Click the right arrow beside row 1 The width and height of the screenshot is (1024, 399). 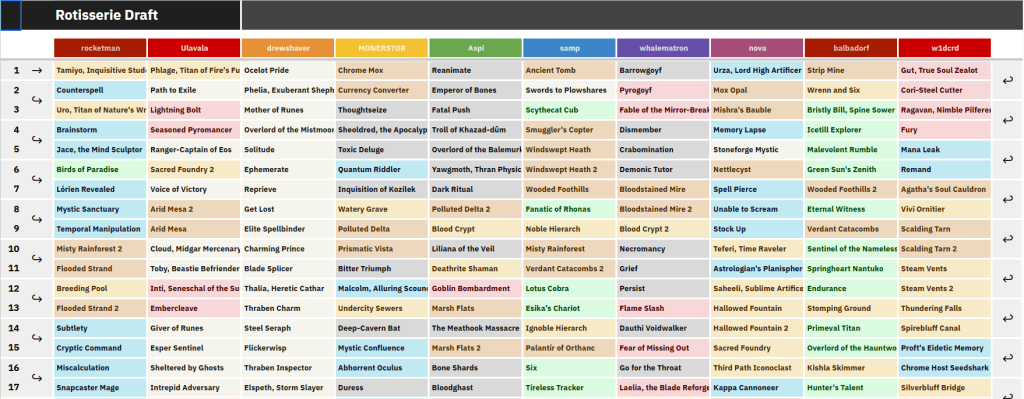tap(37, 71)
